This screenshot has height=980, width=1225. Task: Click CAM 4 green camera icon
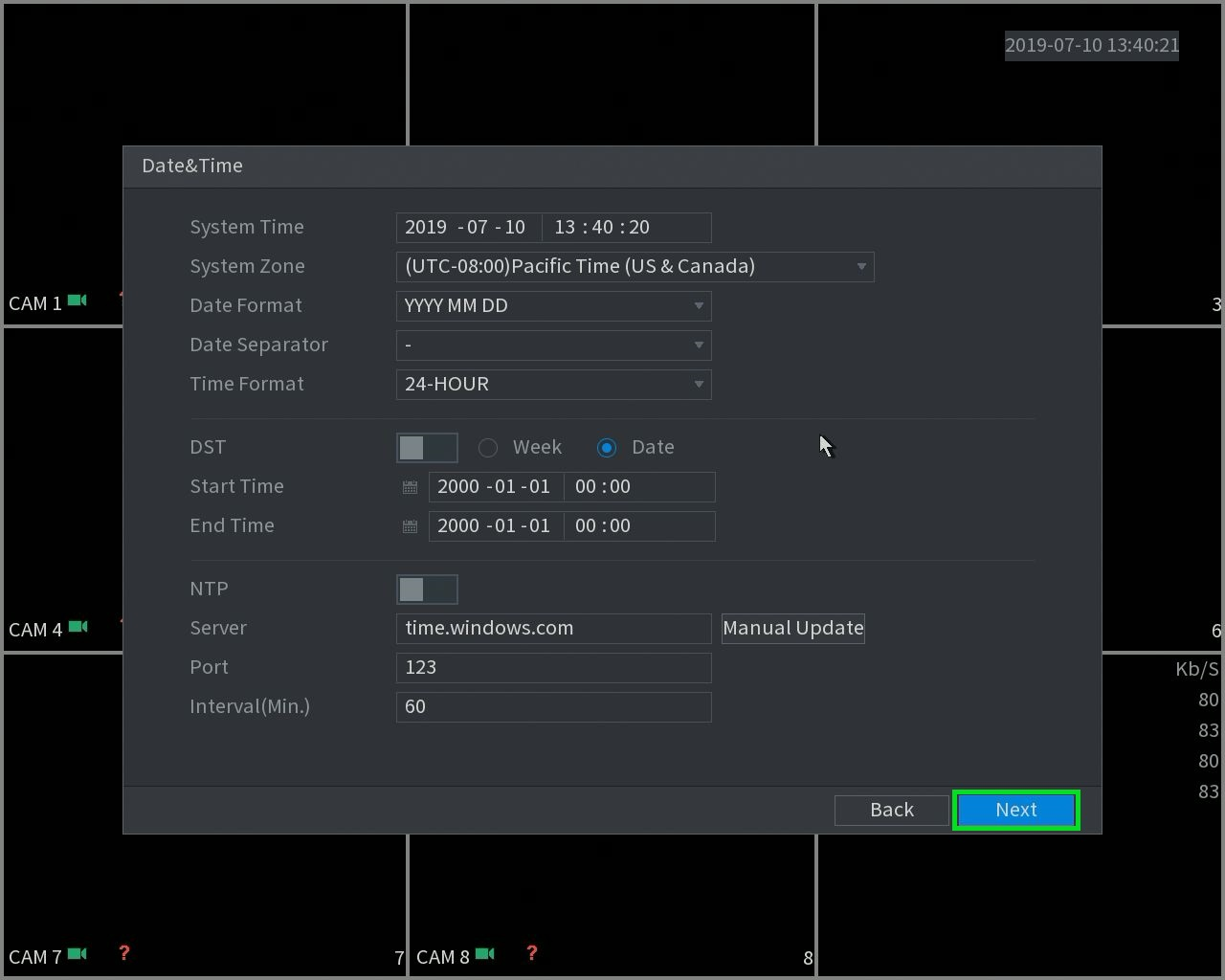78,627
